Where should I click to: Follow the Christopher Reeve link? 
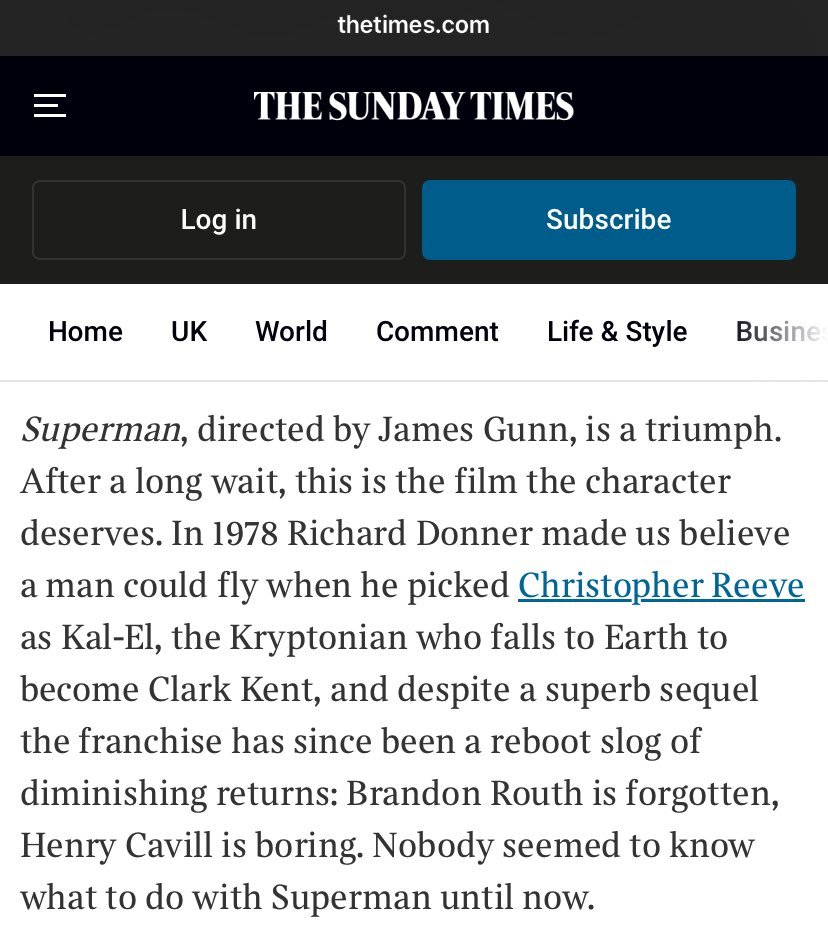(661, 585)
